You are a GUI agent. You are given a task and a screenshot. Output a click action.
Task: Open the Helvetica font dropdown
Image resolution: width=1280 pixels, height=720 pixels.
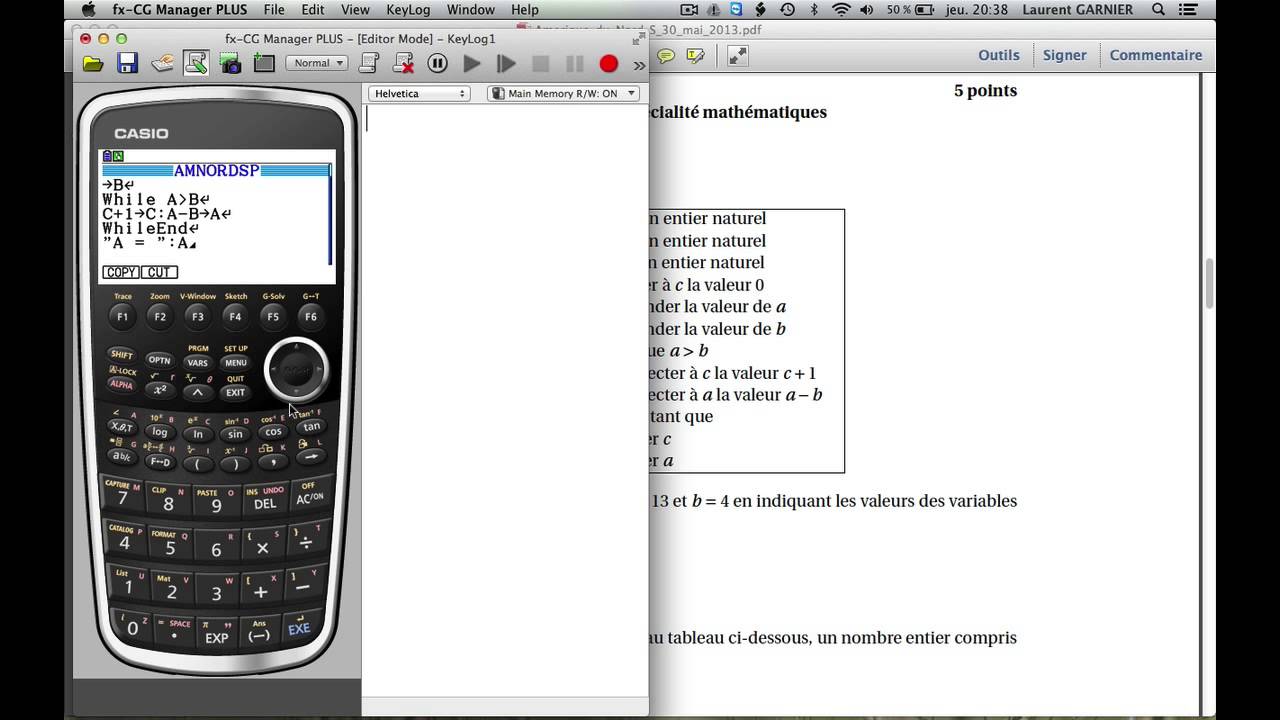[420, 93]
